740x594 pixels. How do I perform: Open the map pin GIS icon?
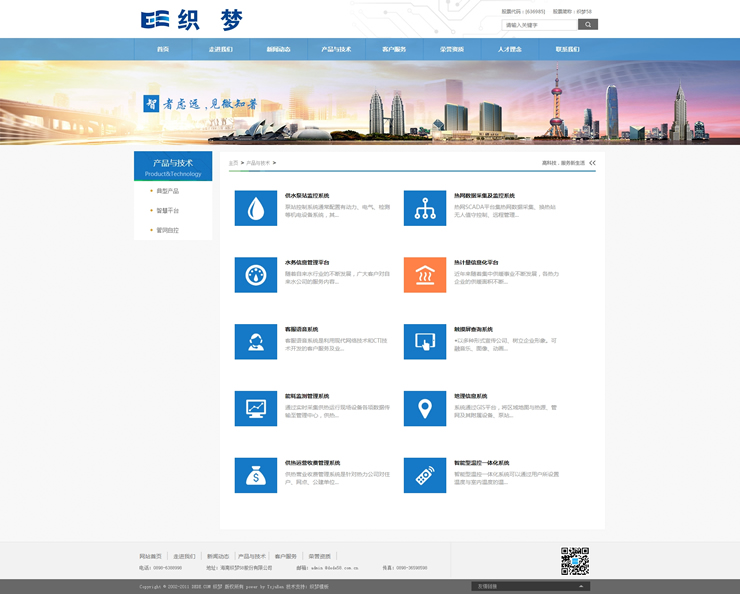(x=425, y=408)
